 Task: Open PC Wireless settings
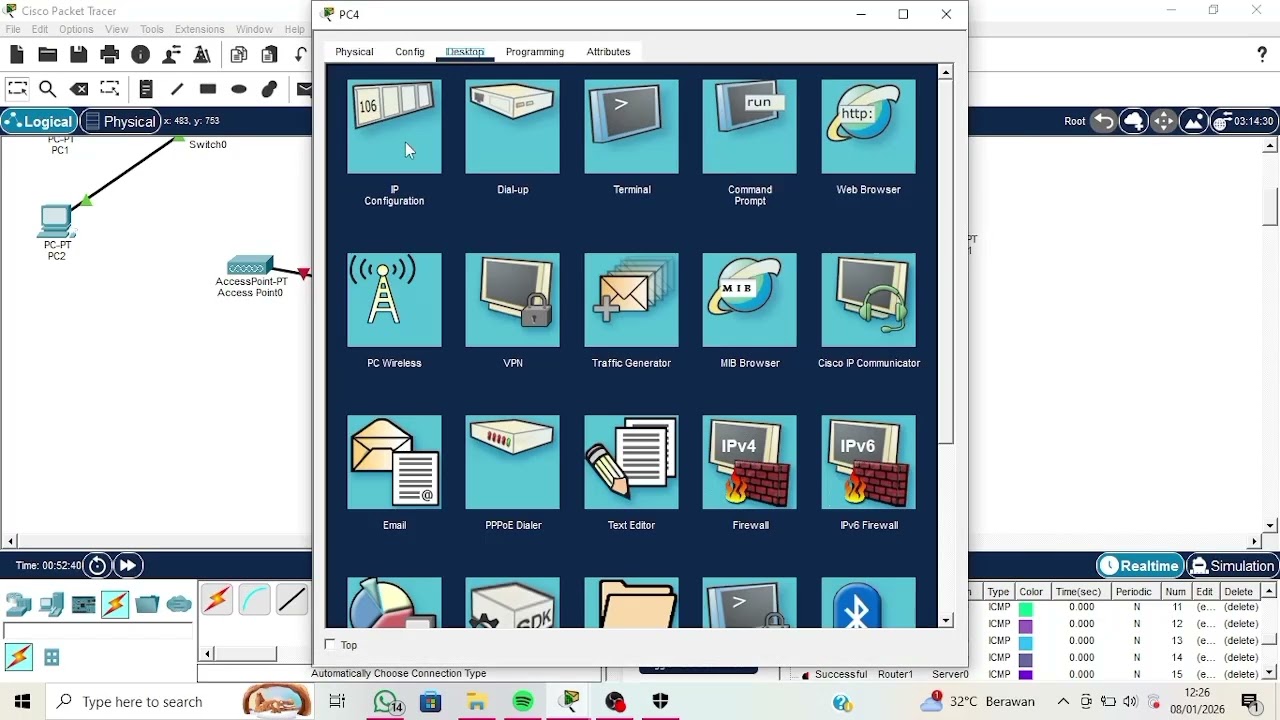394,300
